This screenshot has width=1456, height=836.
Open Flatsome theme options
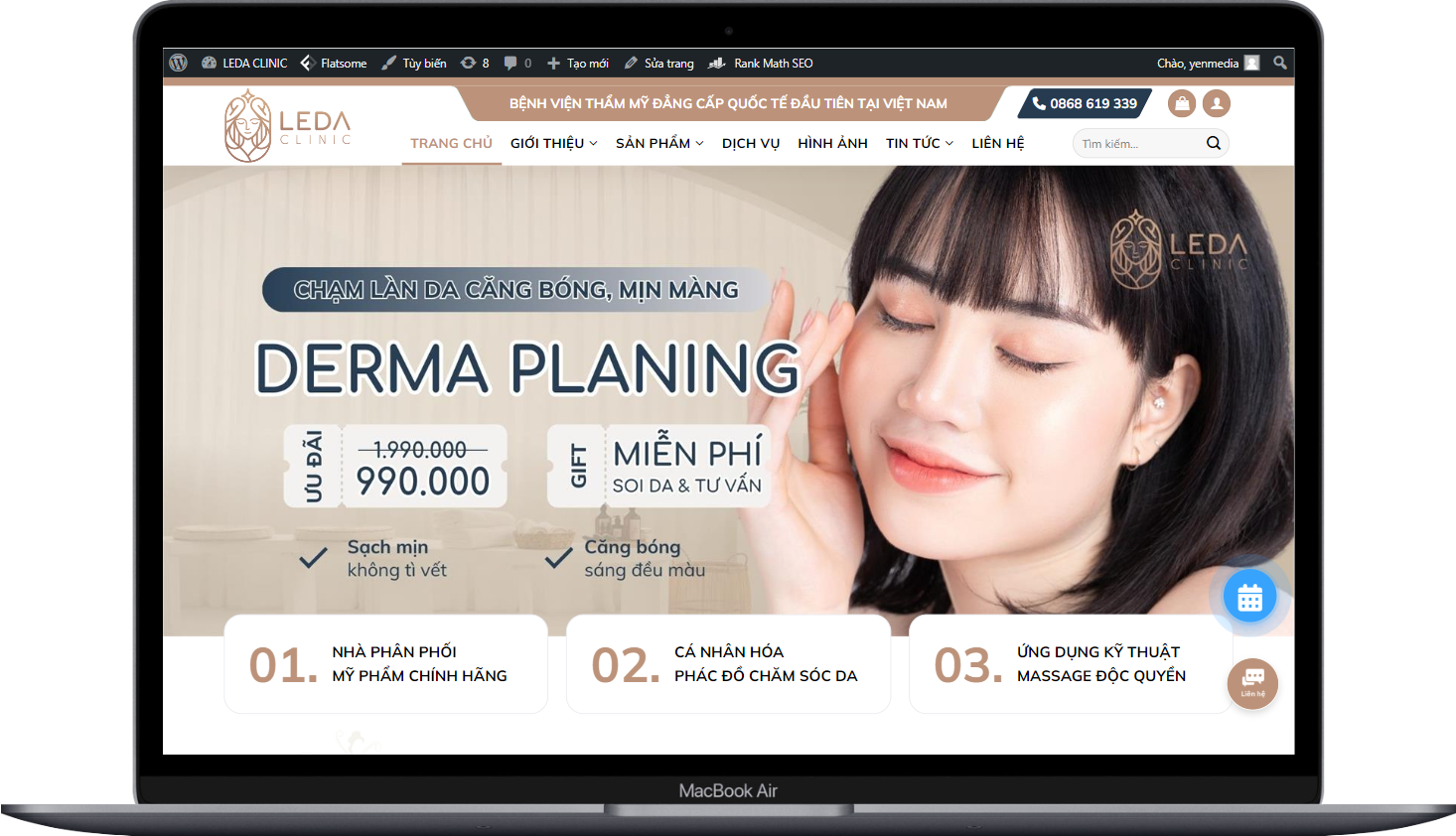[x=334, y=63]
